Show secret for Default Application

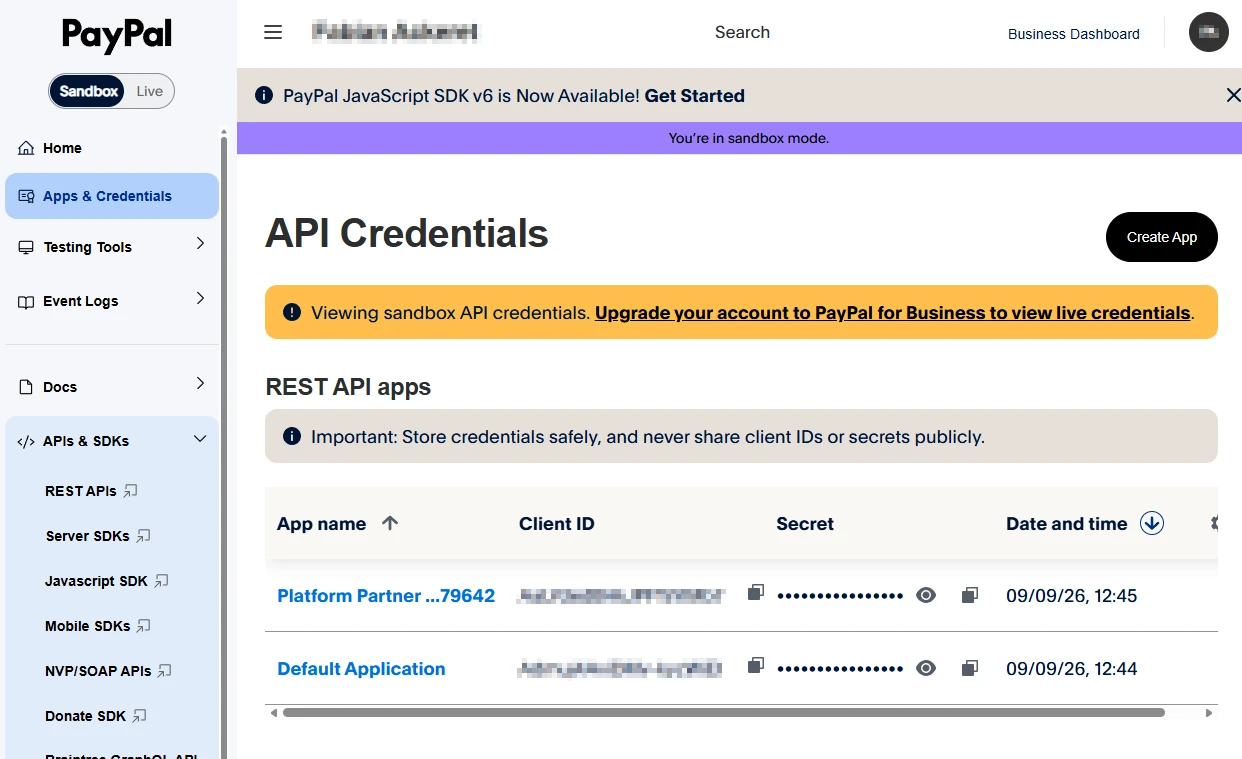tap(926, 668)
